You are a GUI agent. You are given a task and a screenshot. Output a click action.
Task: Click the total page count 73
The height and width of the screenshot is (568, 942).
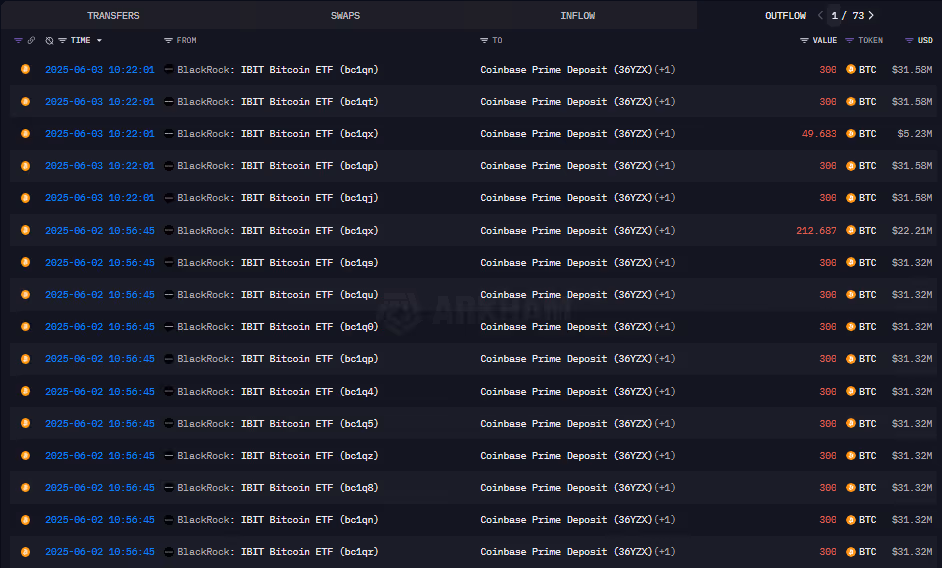pyautogui.click(x=858, y=16)
